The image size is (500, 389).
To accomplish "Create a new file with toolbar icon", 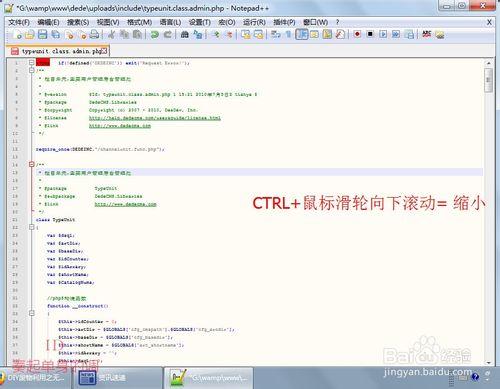I will coord(18,34).
